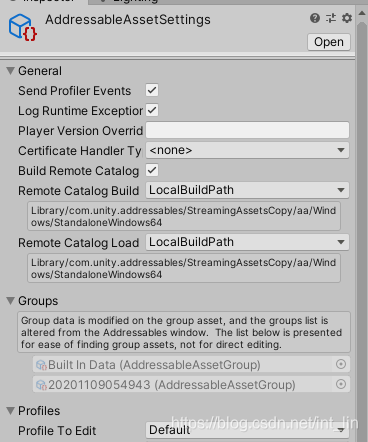Screen dimensions: 368x442
Task: Click the preset sliders icon
Action: coord(331,18)
